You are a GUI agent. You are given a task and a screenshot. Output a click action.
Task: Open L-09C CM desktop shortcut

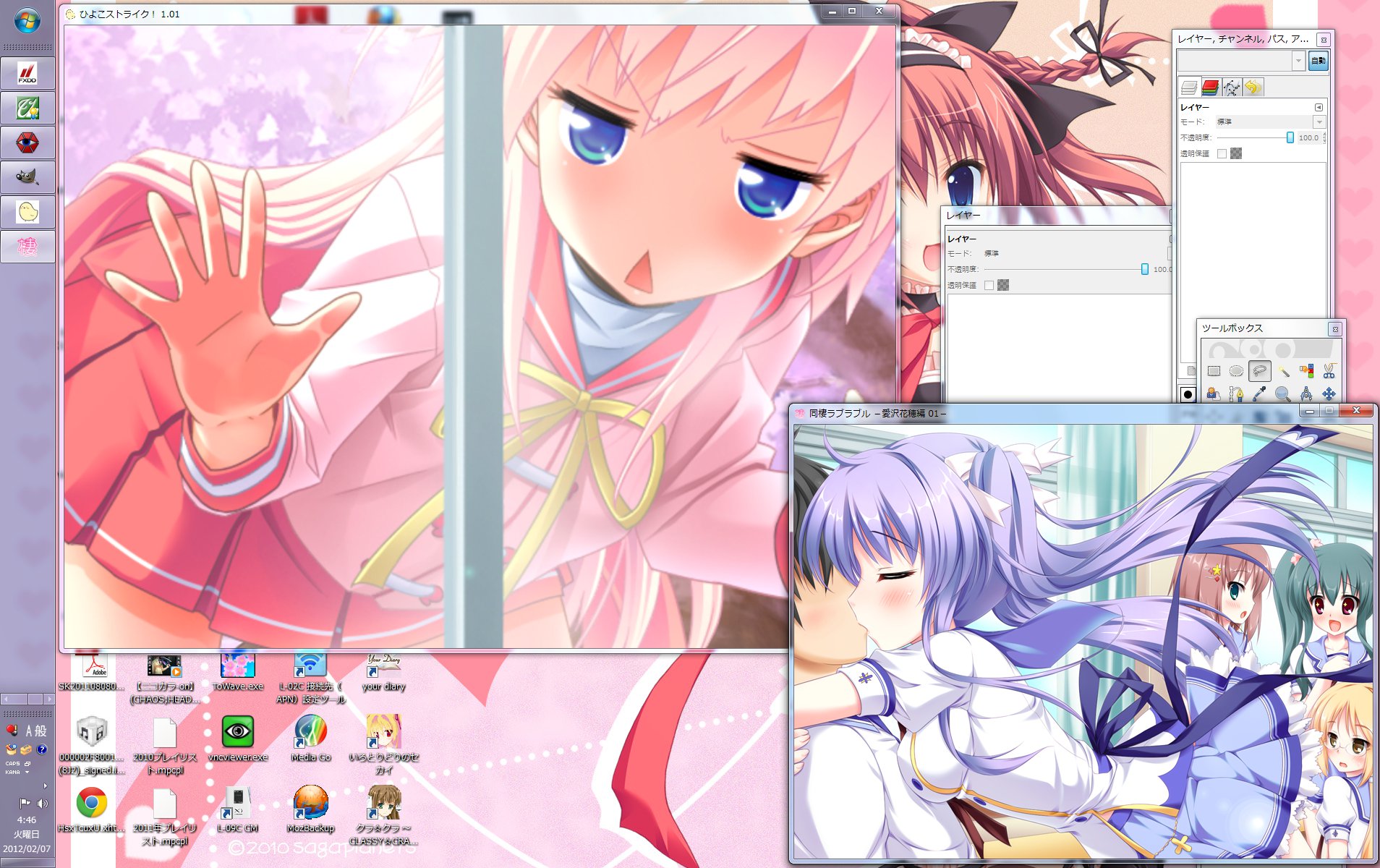(238, 810)
